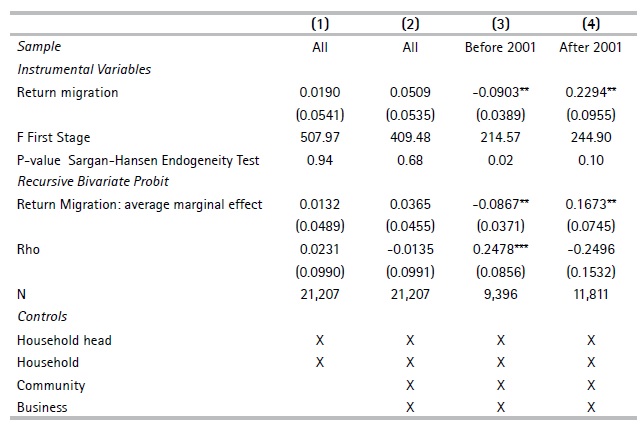Select the column (3) header
This screenshot has width=644, height=425.
[500, 24]
